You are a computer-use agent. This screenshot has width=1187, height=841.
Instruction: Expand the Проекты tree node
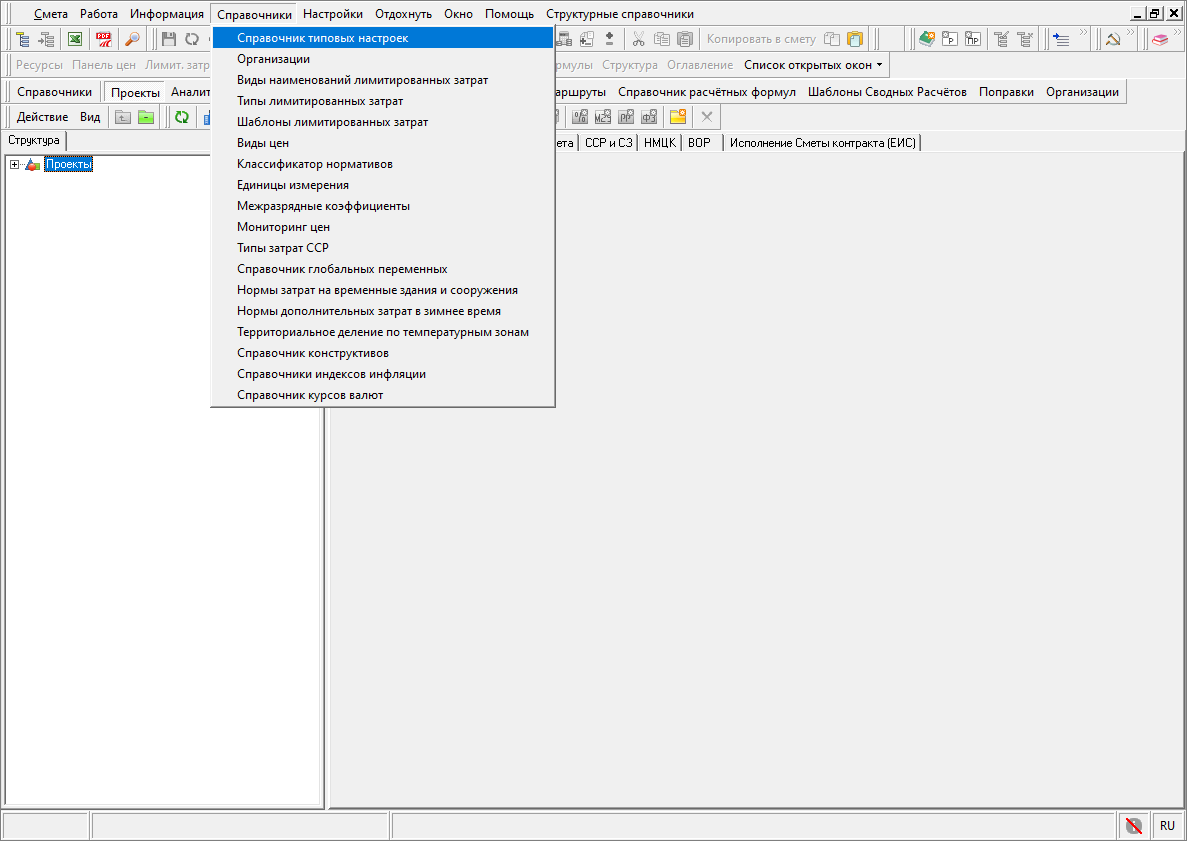14,165
